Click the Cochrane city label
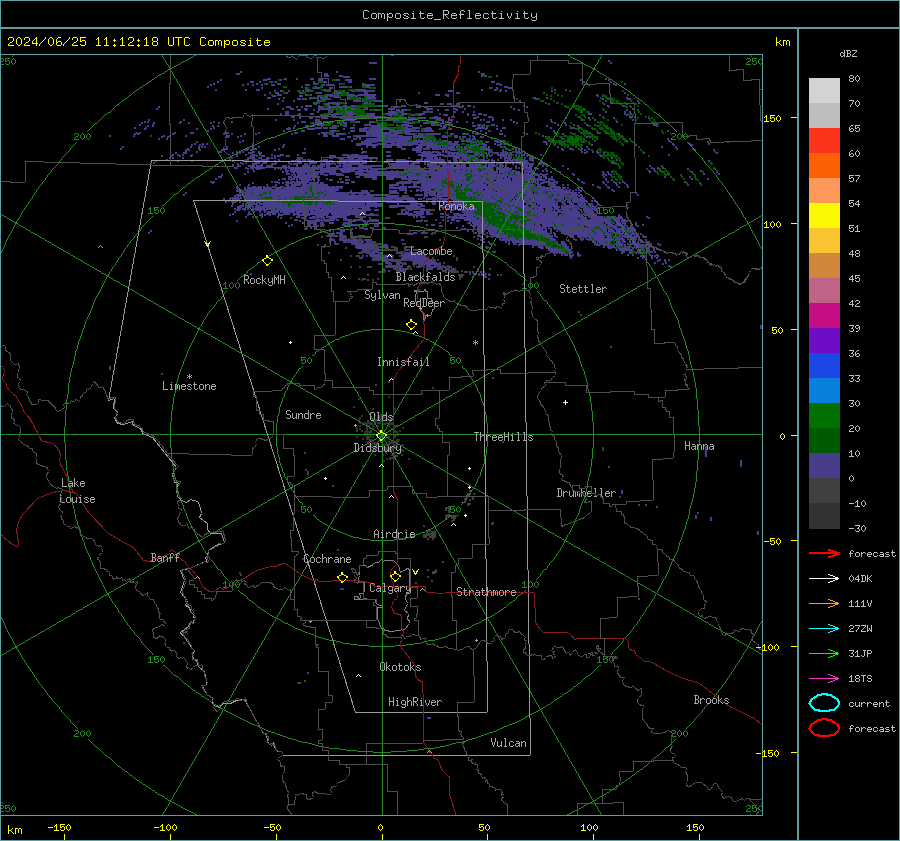 click(x=327, y=559)
